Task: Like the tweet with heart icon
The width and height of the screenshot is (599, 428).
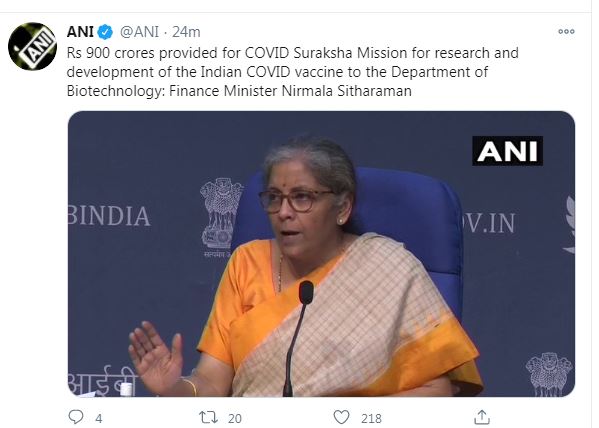Action: coord(341,417)
